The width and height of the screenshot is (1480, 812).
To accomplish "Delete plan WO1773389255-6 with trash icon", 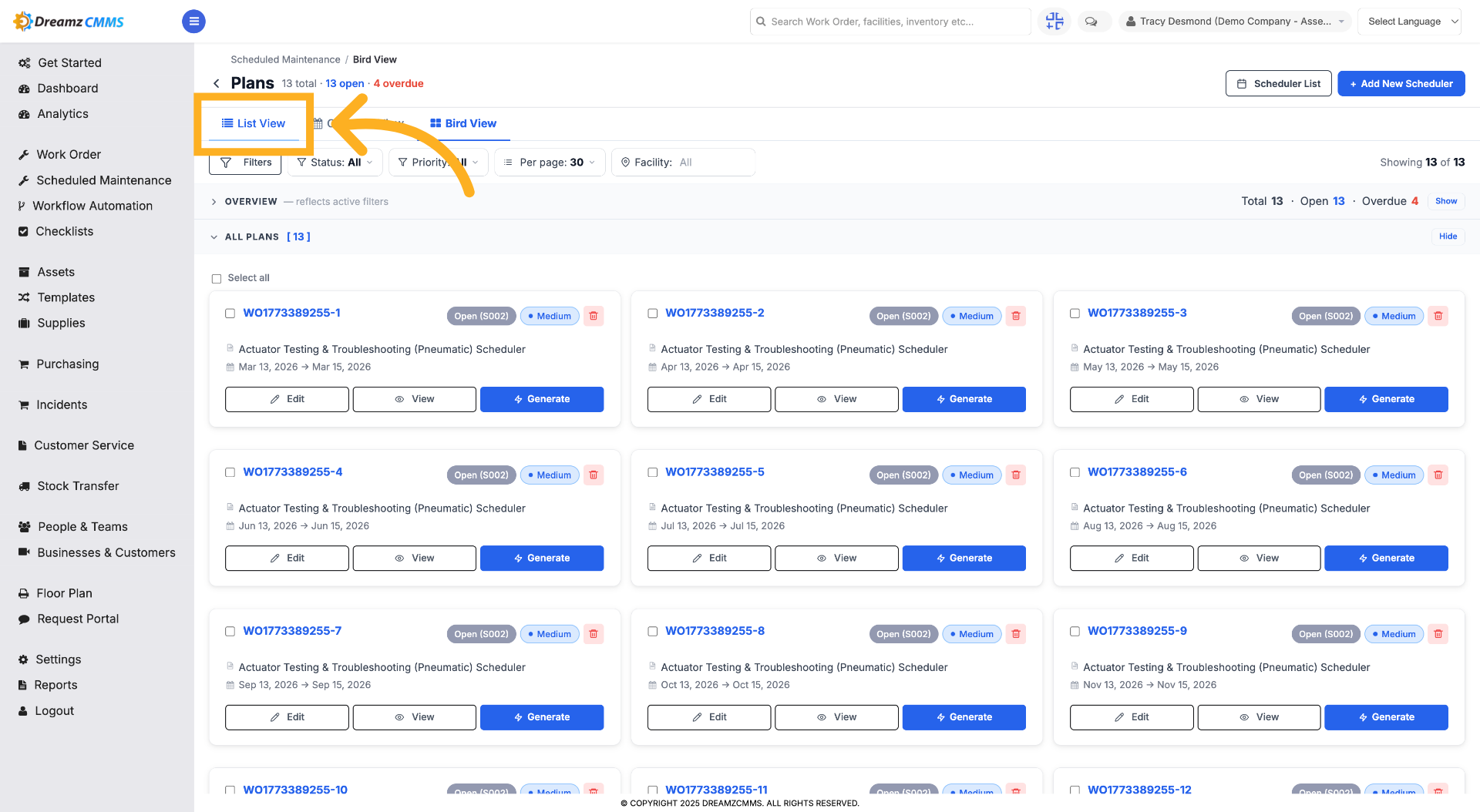I will pos(1438,475).
